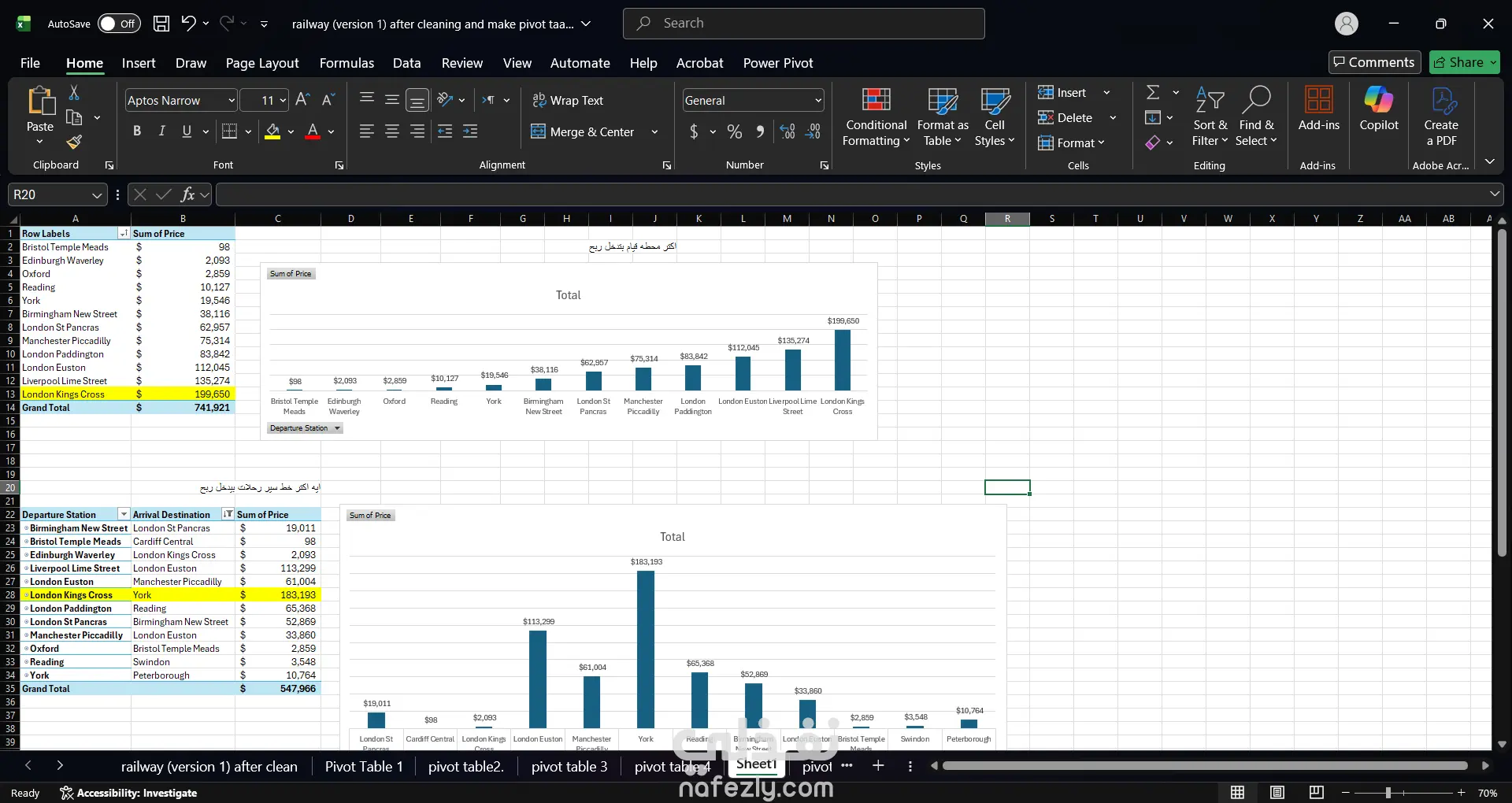Expand the formula bar chevron
This screenshot has width=1512, height=803.
click(x=1494, y=194)
